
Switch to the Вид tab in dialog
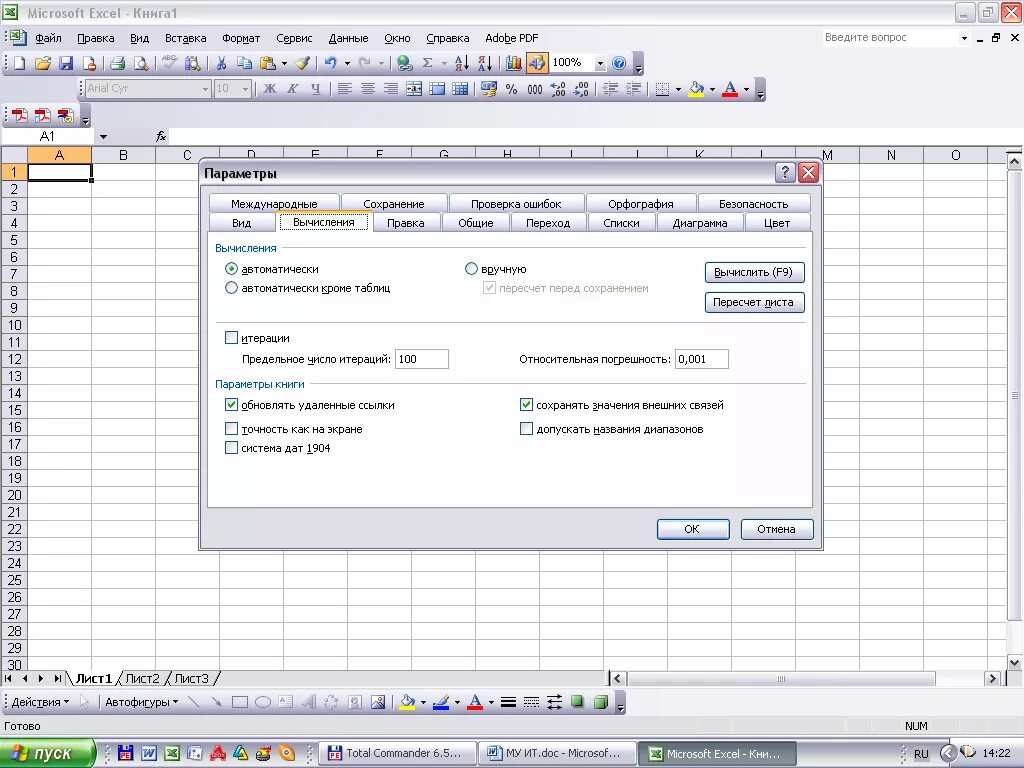[x=241, y=223]
